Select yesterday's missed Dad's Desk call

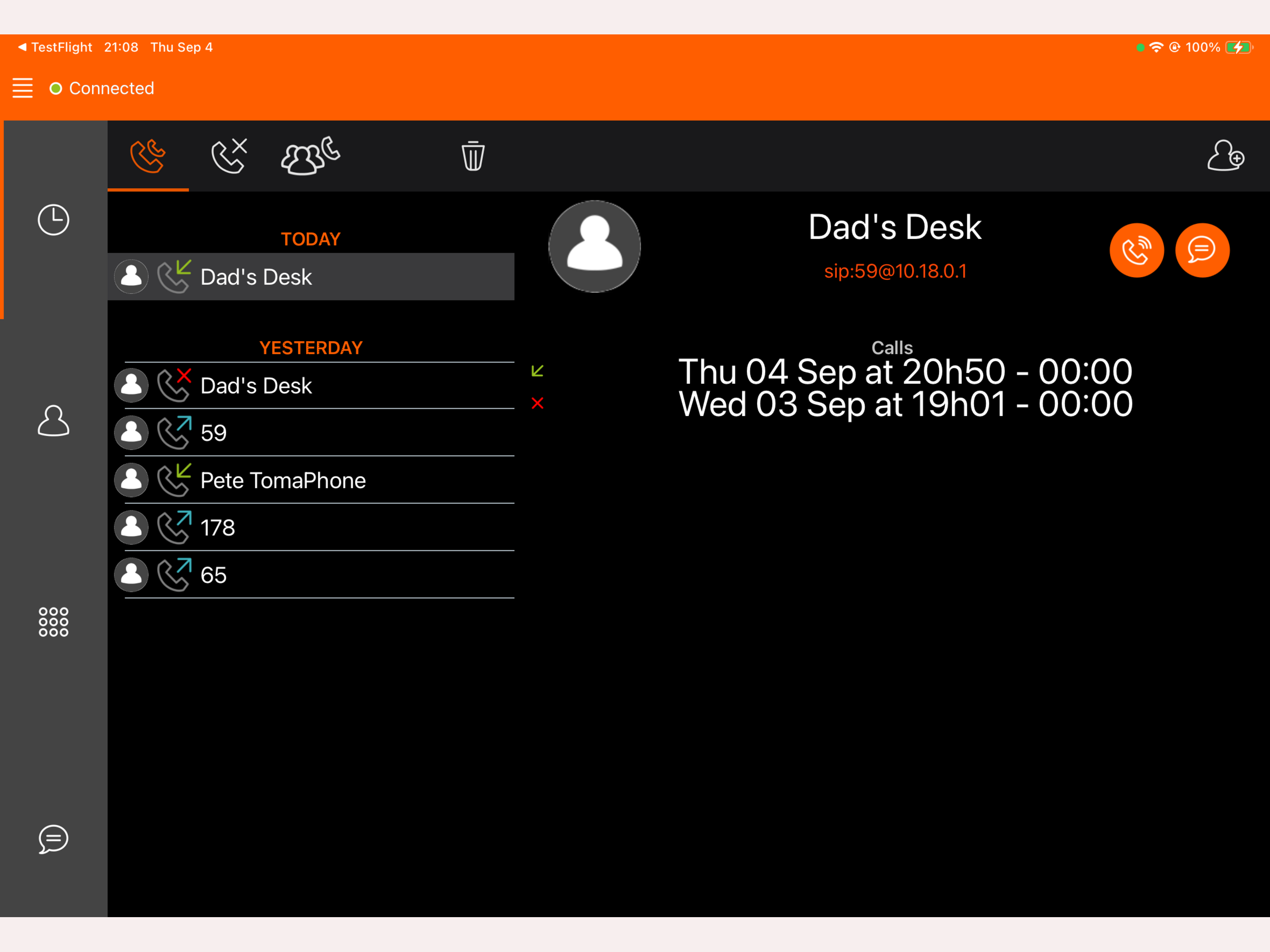click(311, 386)
